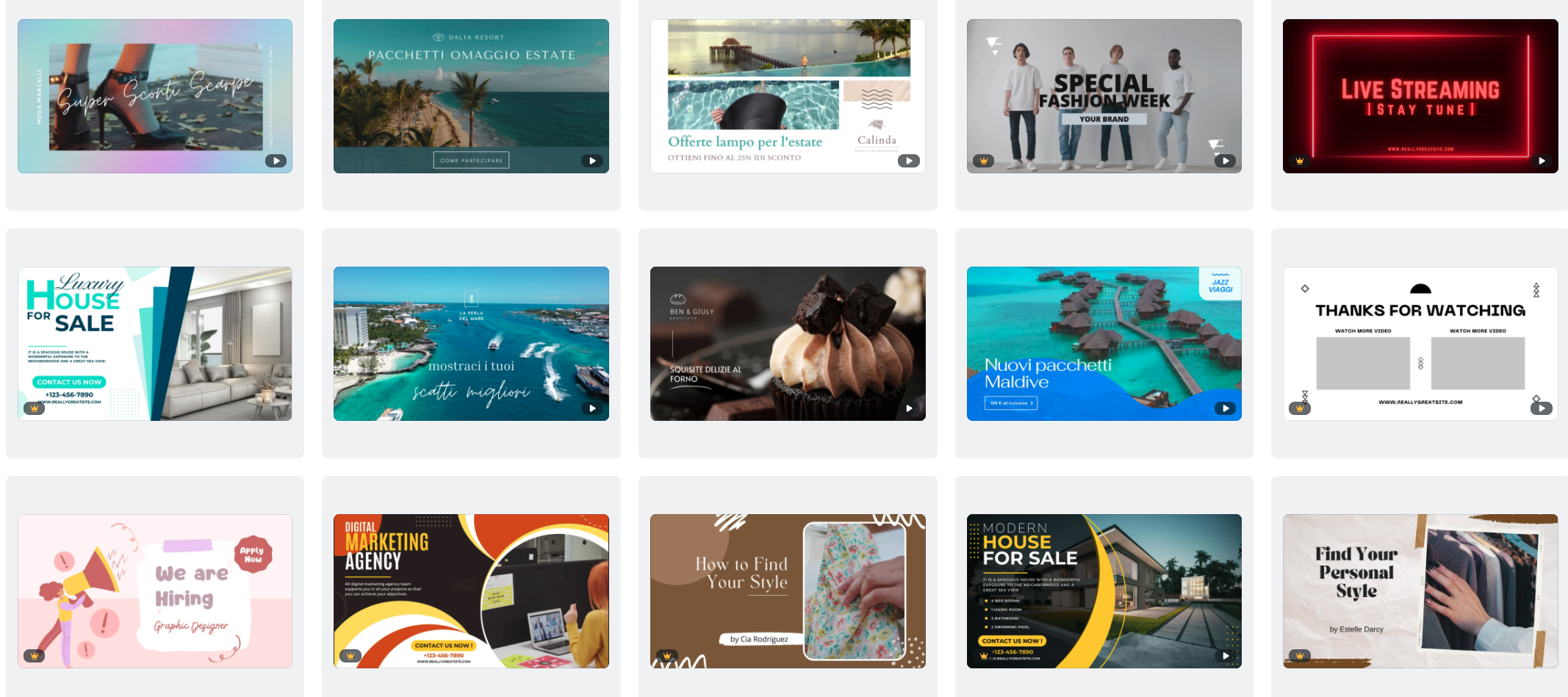Viewport: 1568px width, 697px height.
Task: Play the "Modern House For Sale" preview
Action: coord(1226,654)
